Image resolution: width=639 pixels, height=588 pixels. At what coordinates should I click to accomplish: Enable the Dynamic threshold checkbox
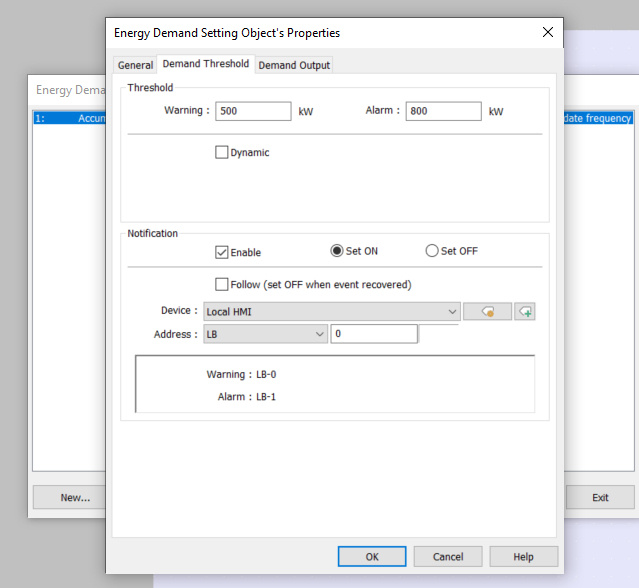tap(222, 153)
